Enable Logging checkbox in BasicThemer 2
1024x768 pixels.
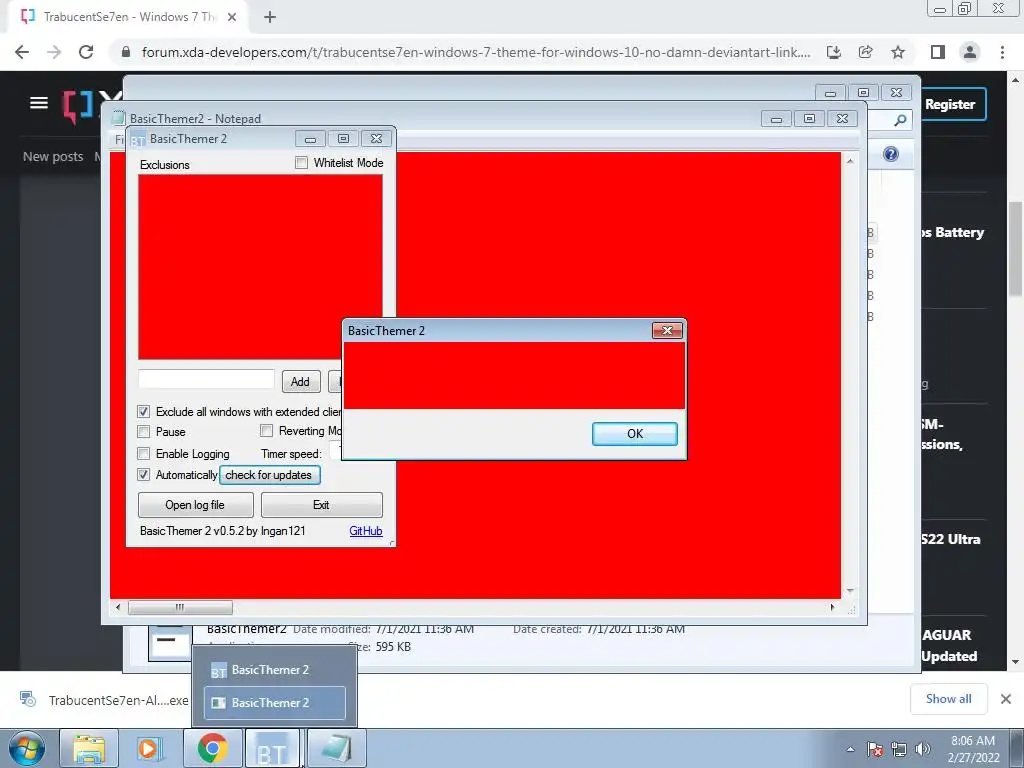pos(144,453)
